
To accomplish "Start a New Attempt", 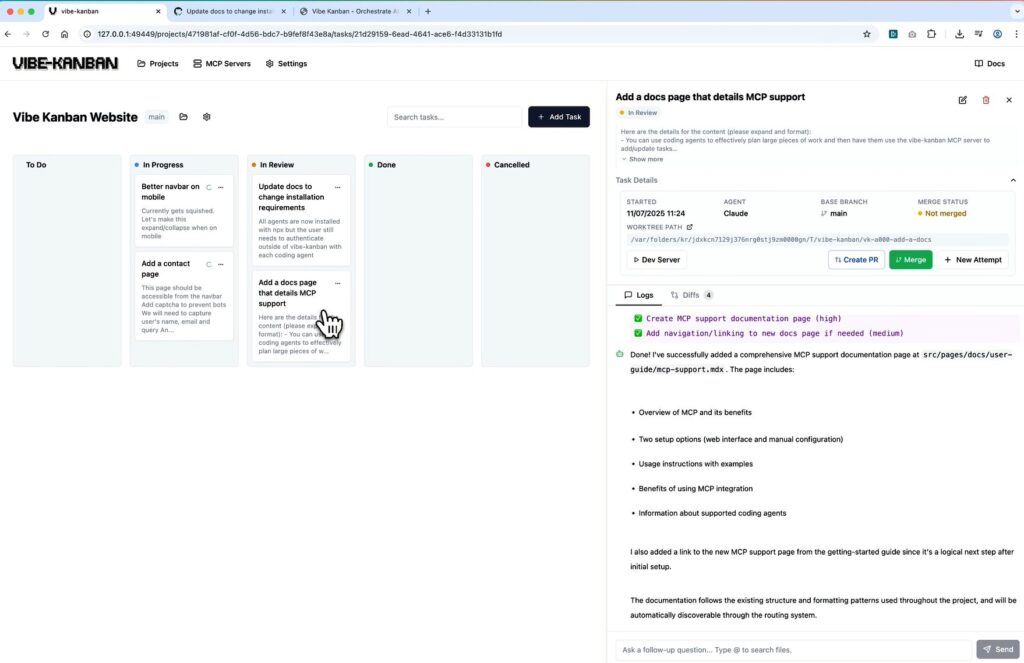I will [973, 260].
